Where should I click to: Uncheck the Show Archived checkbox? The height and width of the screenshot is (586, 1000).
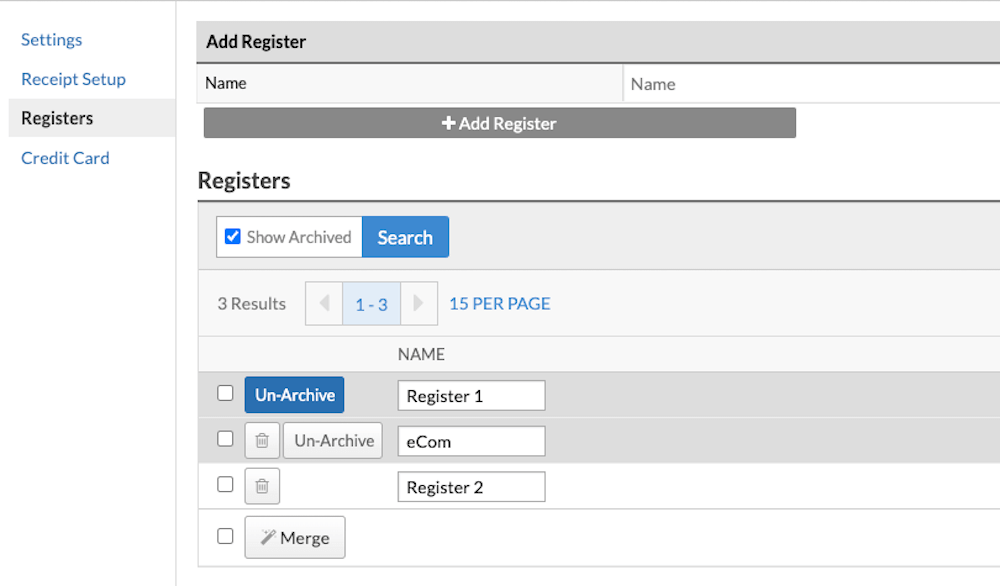(x=233, y=237)
